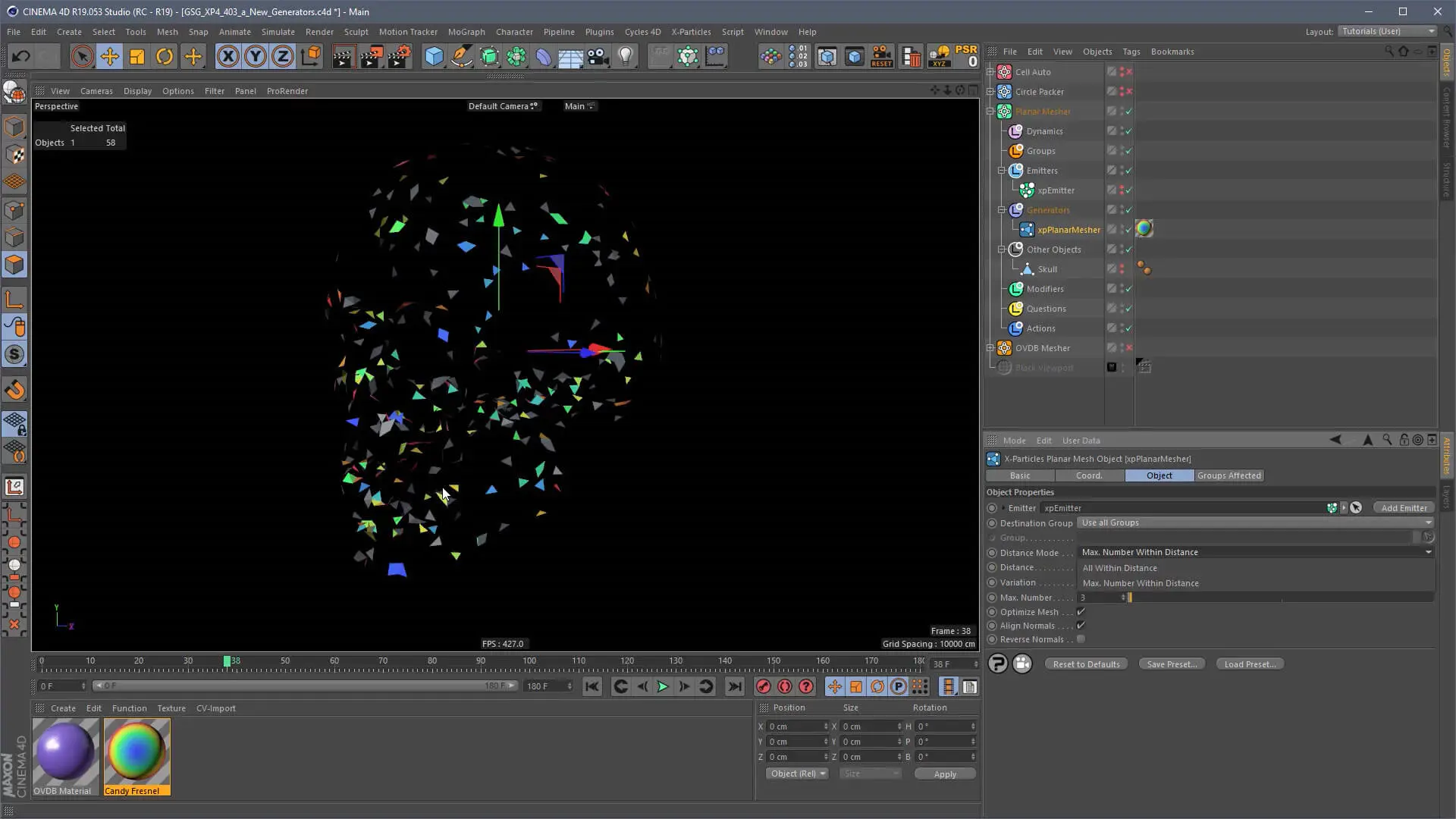Image resolution: width=1456 pixels, height=819 pixels.
Task: Click the lock icon in Attributes manager
Action: pos(1404,440)
